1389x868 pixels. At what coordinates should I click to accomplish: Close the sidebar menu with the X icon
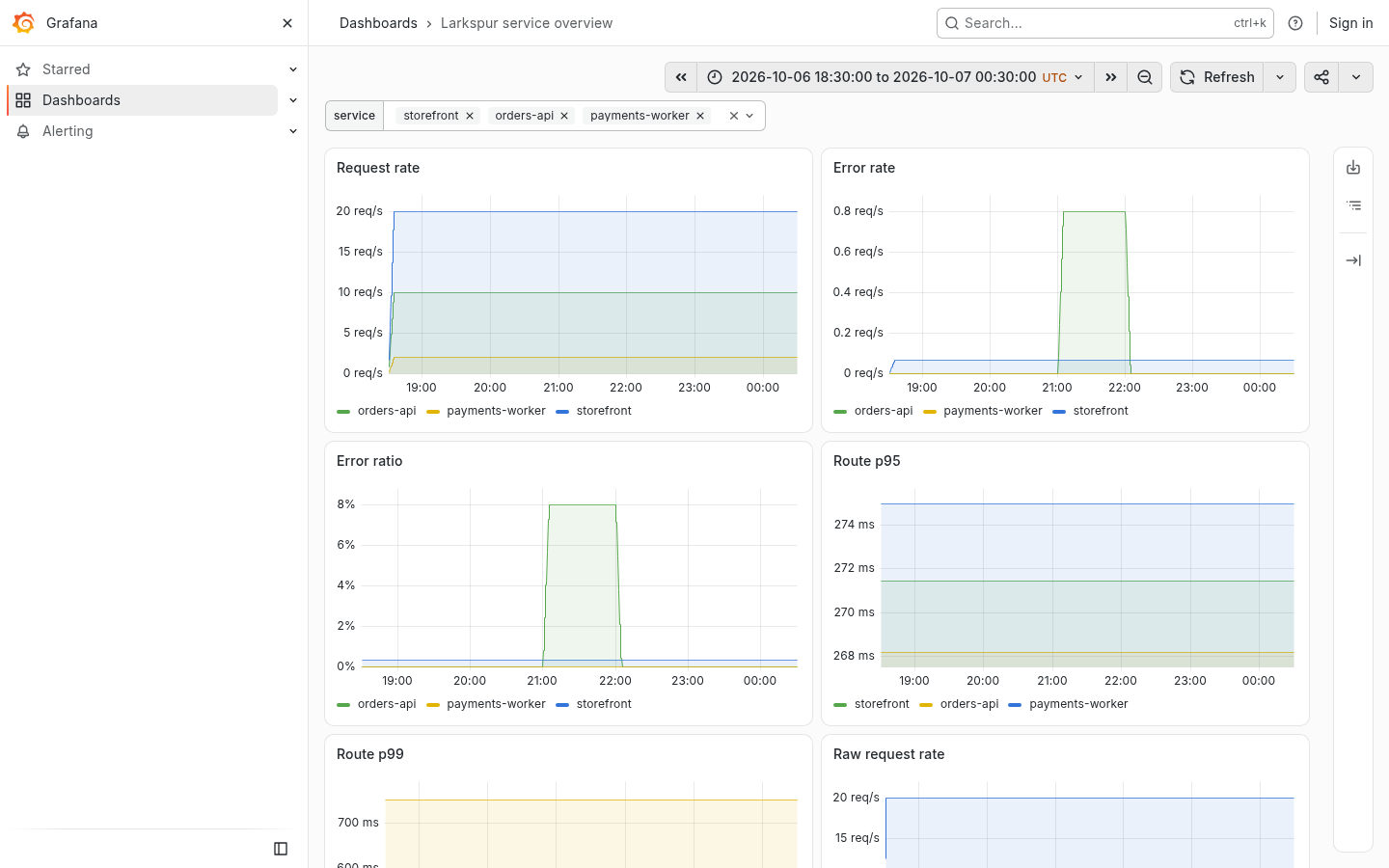coord(287,23)
